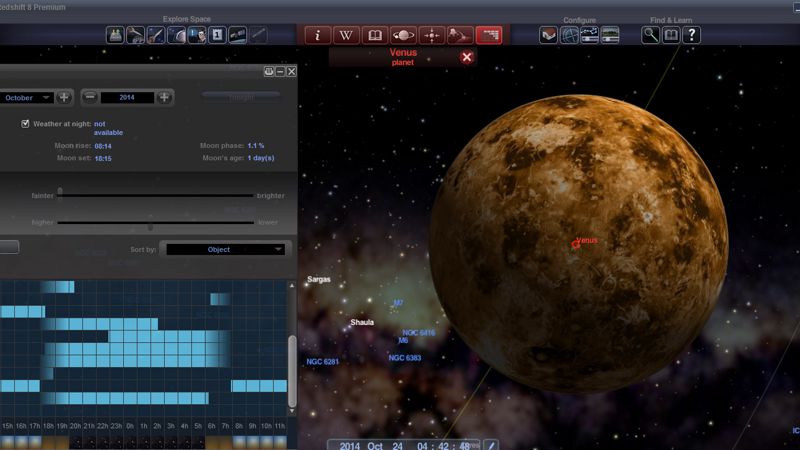This screenshot has height=450, width=800.
Task: Toggle the Weather at night checkbox
Action: [25, 123]
